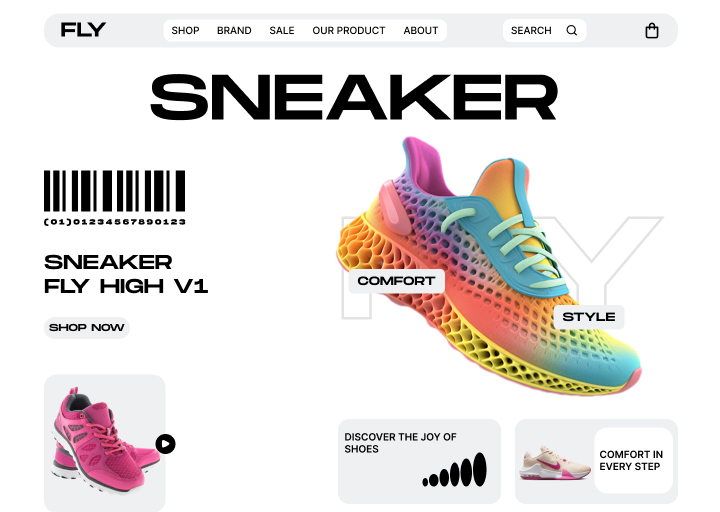This screenshot has width=720, height=512.
Task: Click the Shop Now button
Action: (87, 328)
